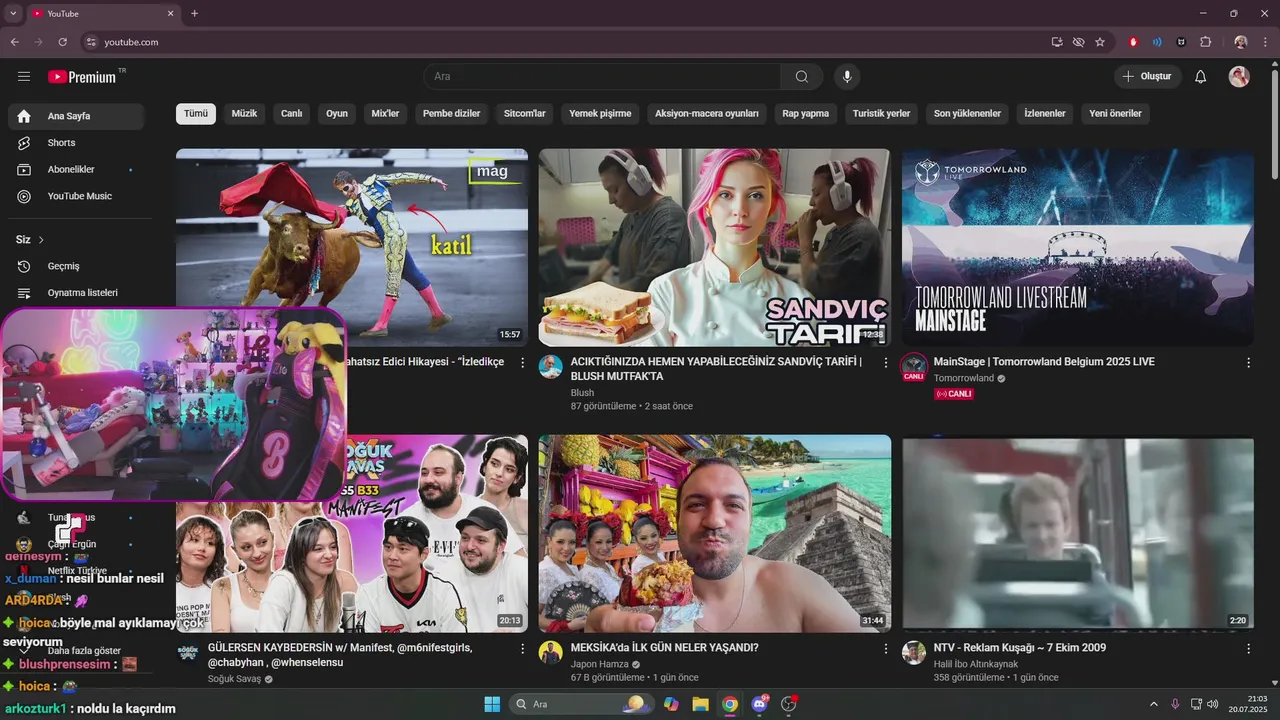This screenshot has width=1280, height=720.
Task: Visit the Japon Hamza channel name
Action: [600, 664]
